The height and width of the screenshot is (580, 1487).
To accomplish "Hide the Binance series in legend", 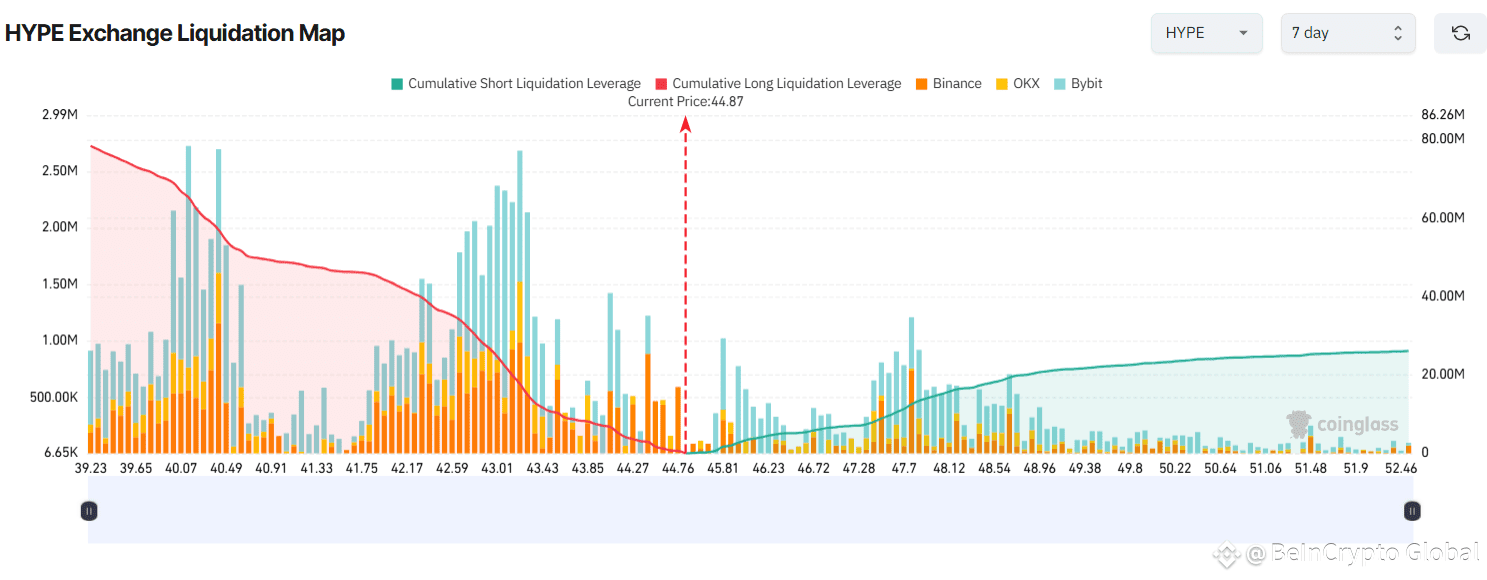I will [x=948, y=84].
